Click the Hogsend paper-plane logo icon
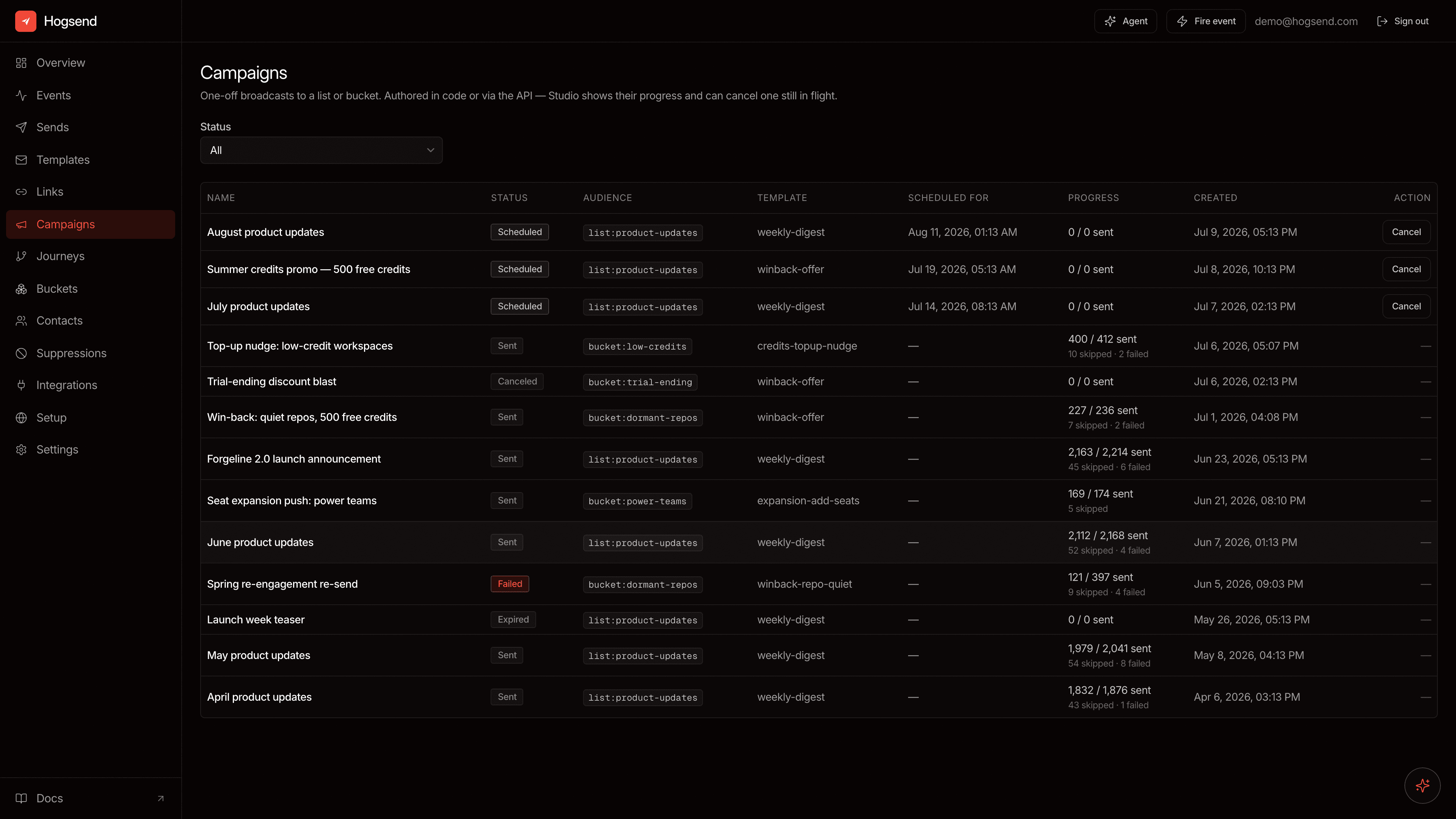The image size is (1456, 819). (25, 21)
